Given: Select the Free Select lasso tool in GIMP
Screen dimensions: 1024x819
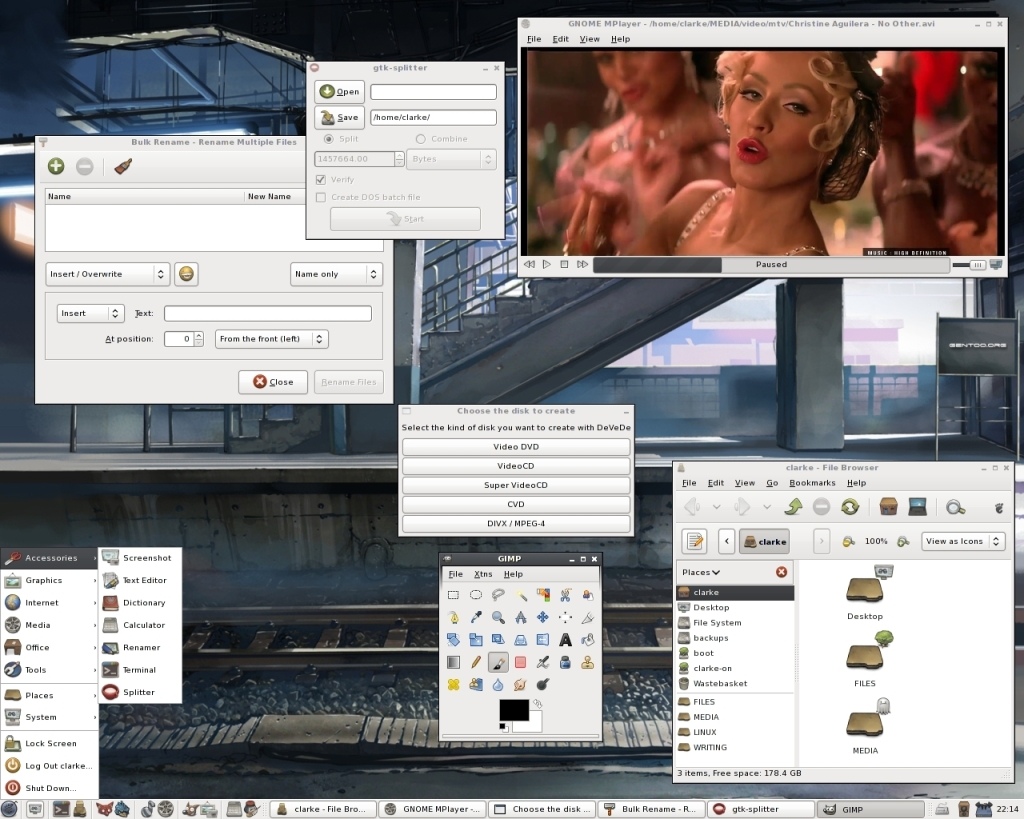Looking at the screenshot, I should tap(498, 595).
